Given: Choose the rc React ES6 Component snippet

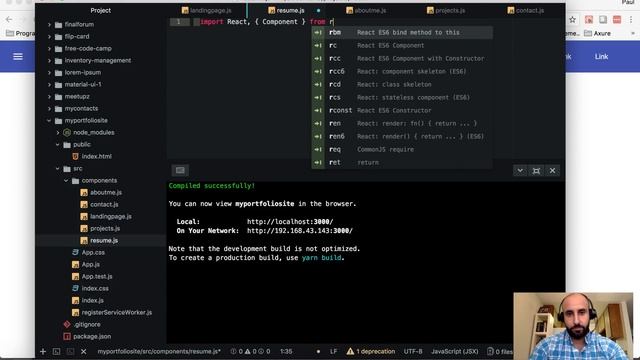Looking at the screenshot, I should (402, 45).
